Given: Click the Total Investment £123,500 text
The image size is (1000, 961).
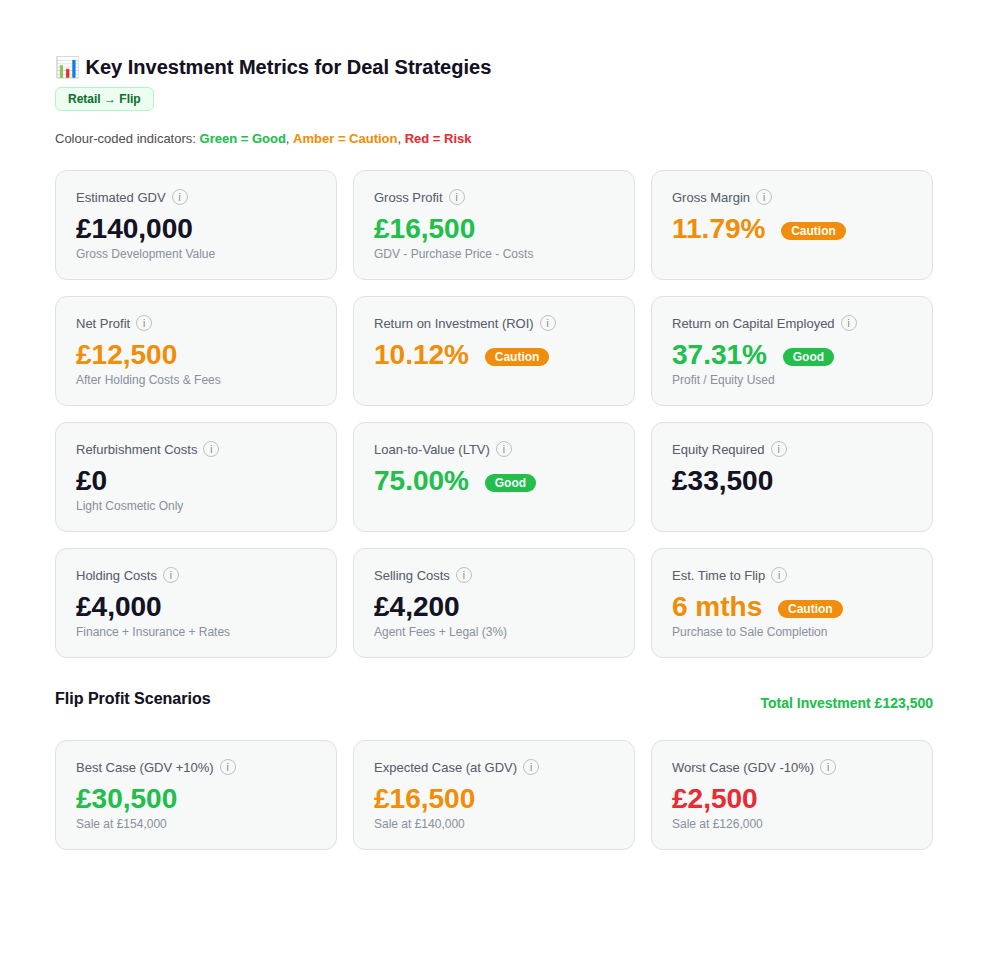Looking at the screenshot, I should click(846, 703).
